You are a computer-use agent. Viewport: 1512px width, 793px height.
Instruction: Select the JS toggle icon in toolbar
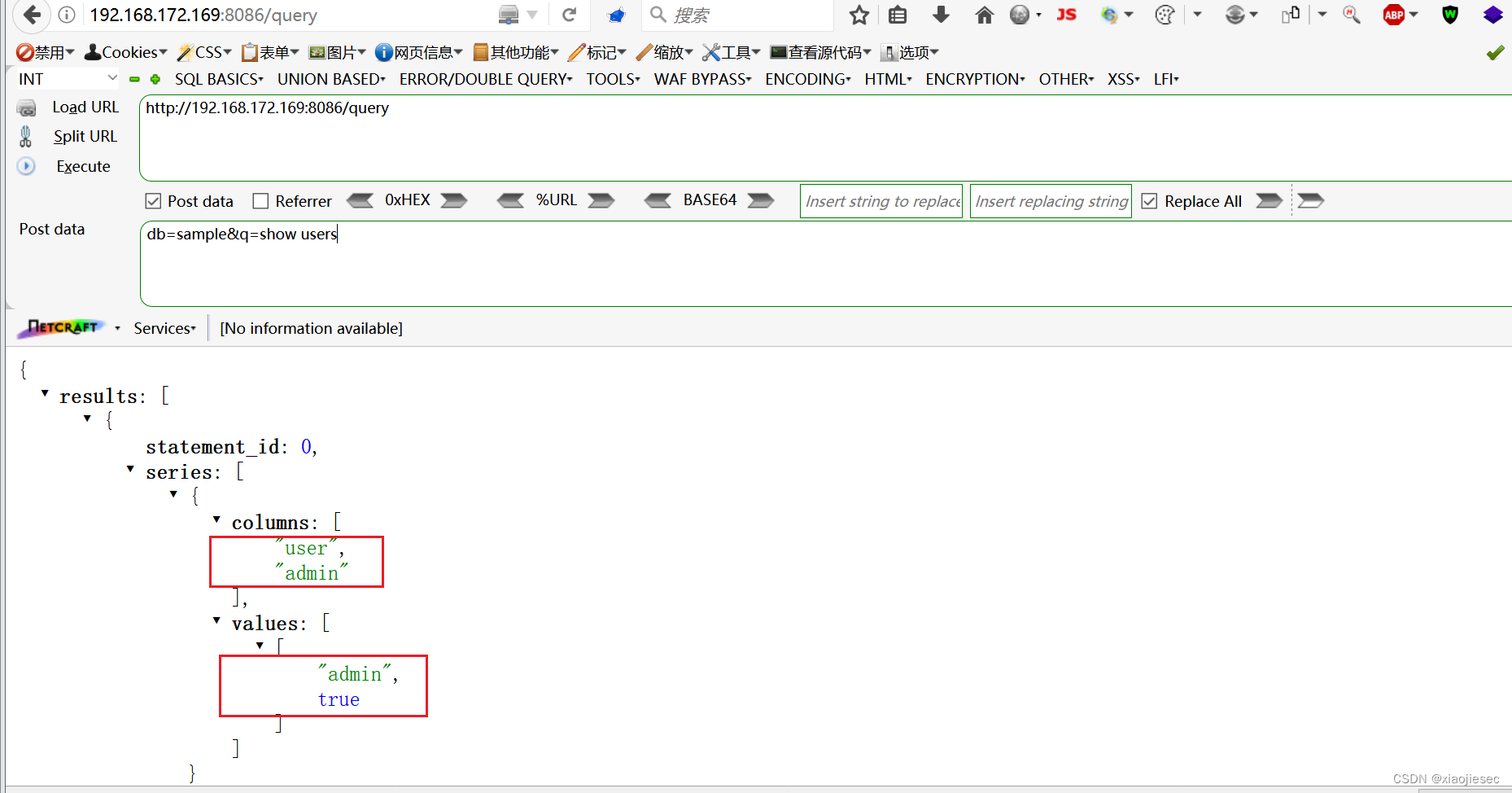pyautogui.click(x=1066, y=15)
